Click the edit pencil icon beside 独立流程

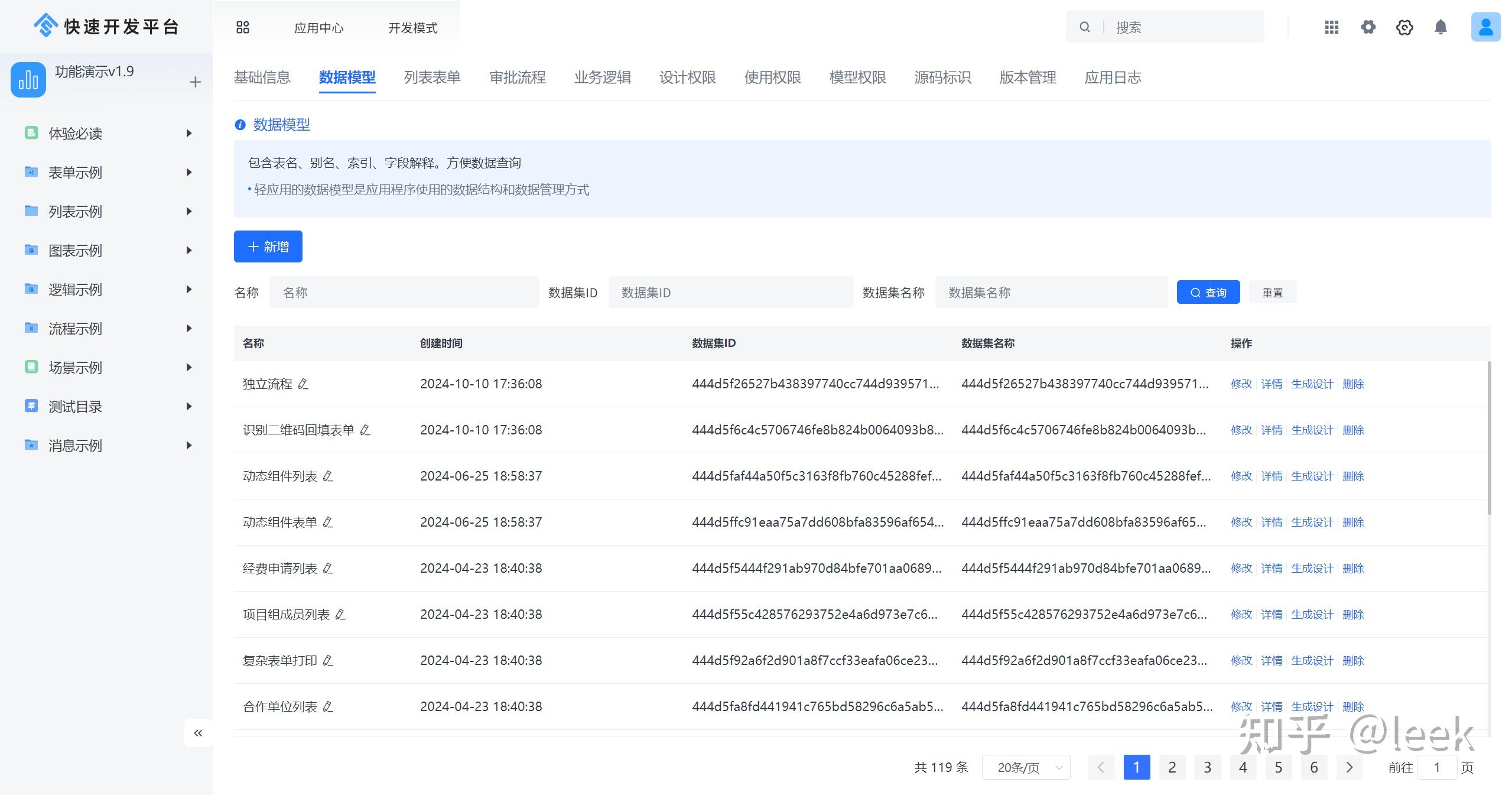pyautogui.click(x=303, y=384)
